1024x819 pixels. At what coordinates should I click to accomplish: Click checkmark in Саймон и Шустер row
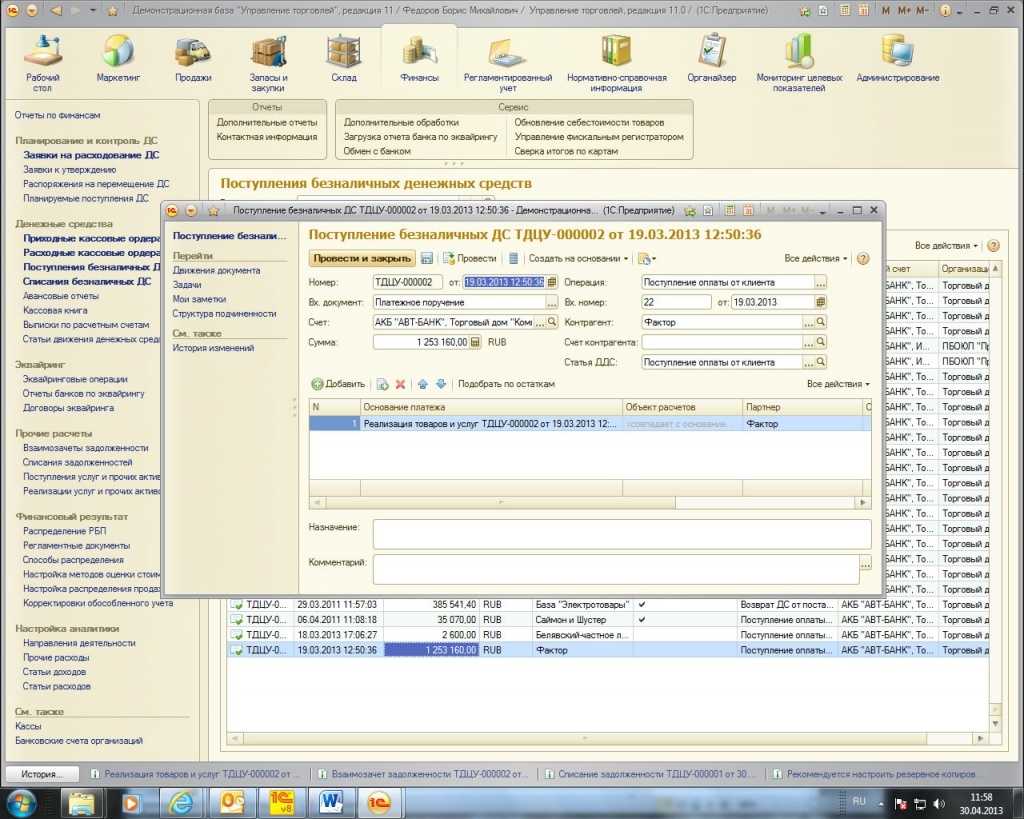(x=642, y=620)
